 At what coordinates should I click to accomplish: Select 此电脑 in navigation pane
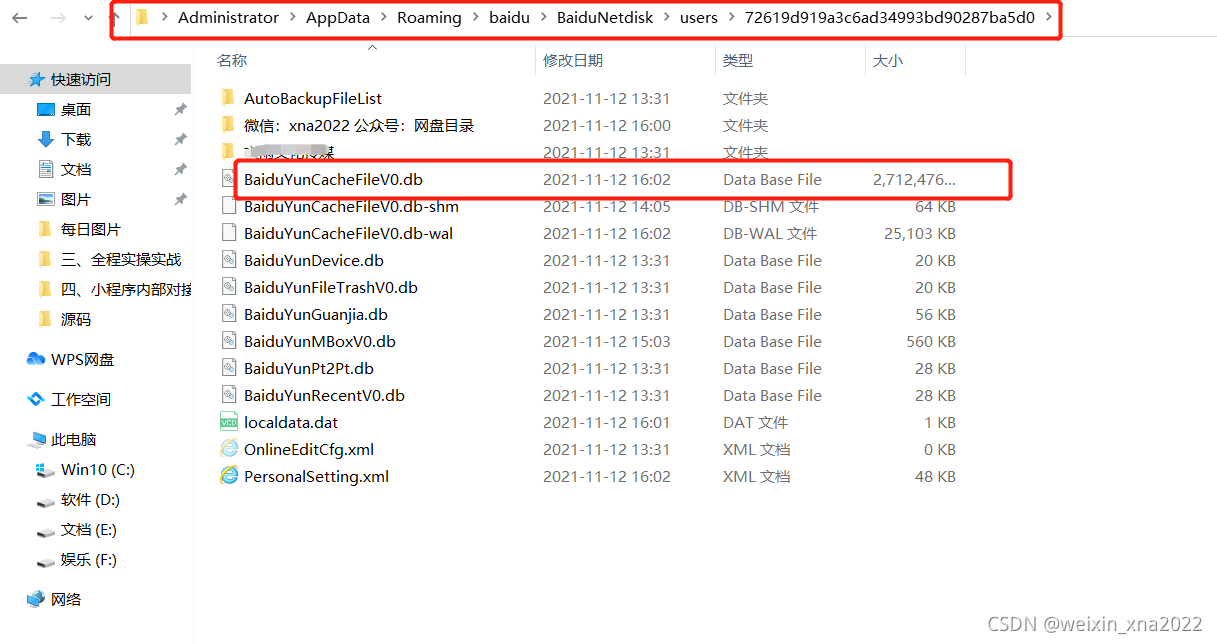click(74, 439)
